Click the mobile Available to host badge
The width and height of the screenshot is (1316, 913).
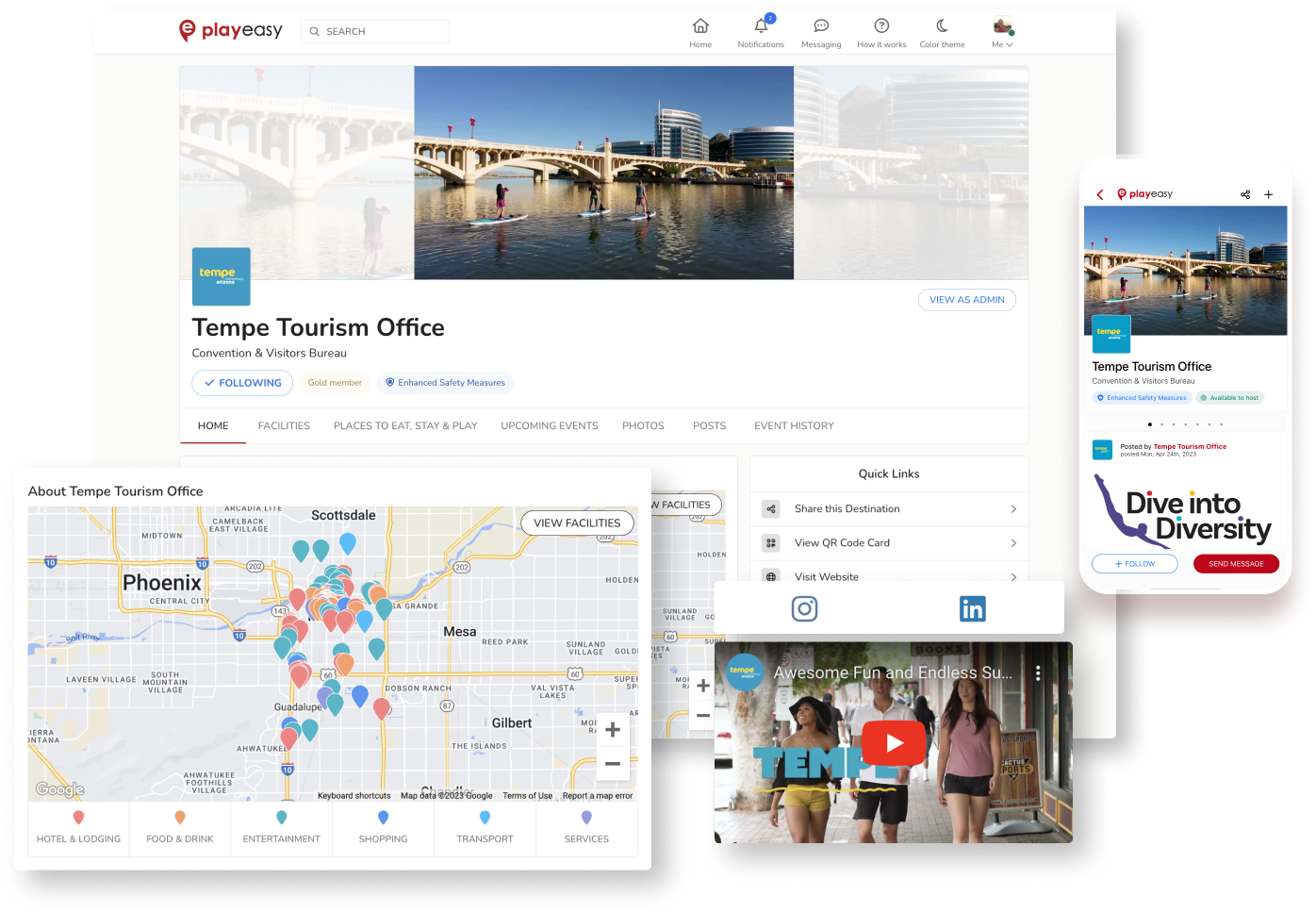tap(1229, 398)
